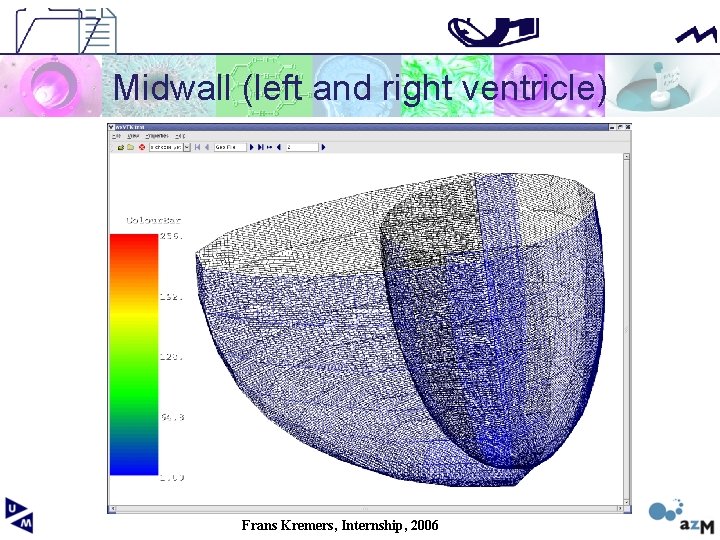Click the small double-arrow loop icon

[270, 147]
